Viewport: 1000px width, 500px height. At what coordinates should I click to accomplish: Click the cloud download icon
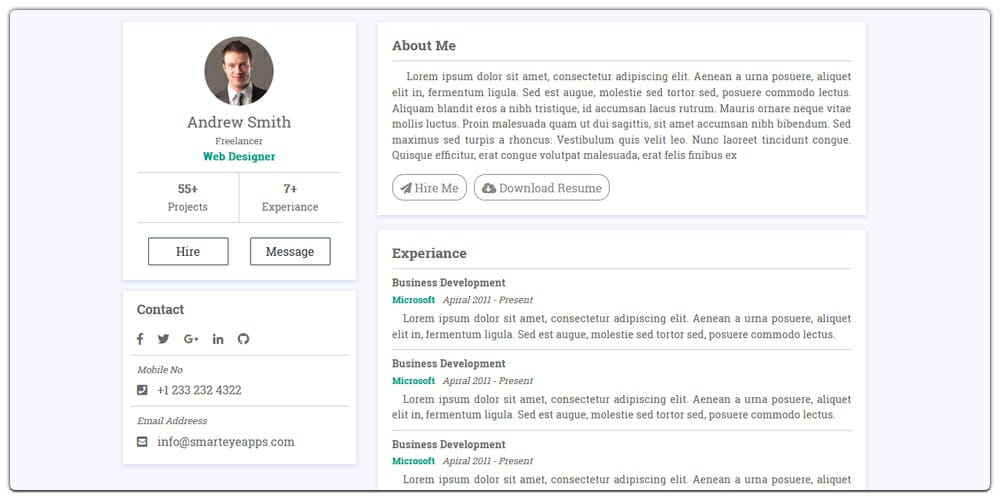(489, 188)
